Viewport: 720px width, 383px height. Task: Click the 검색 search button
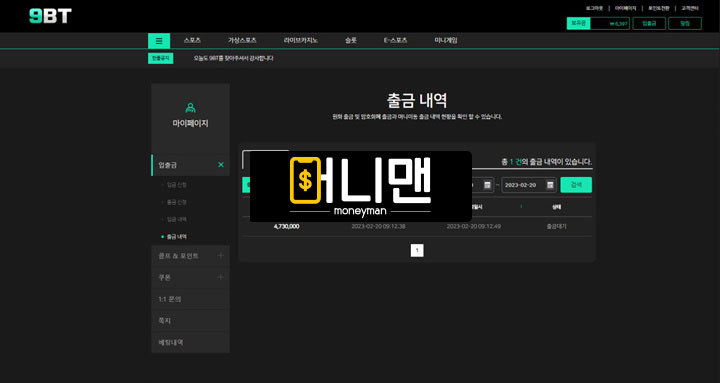point(576,185)
